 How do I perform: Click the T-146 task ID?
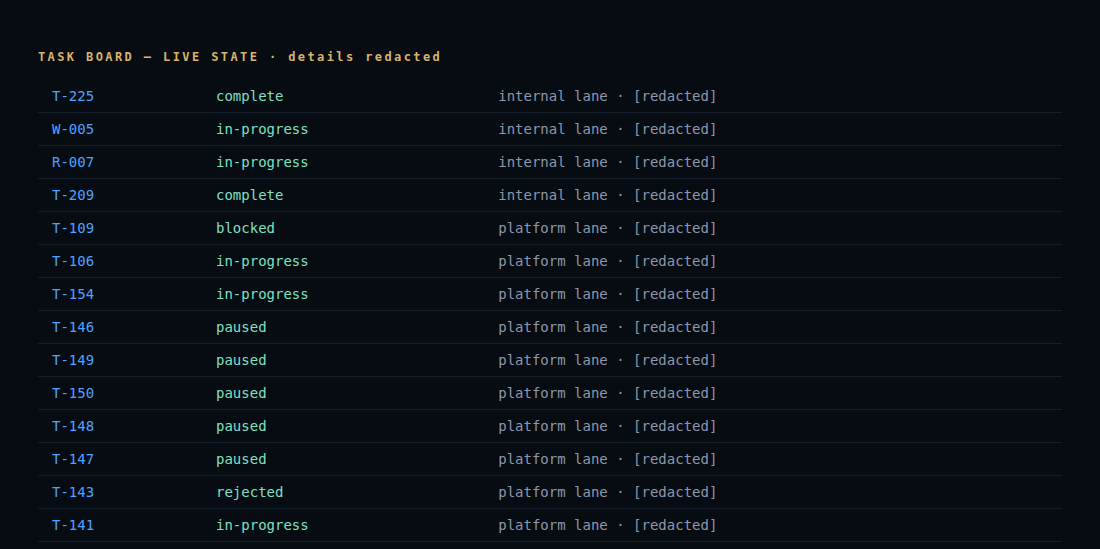click(73, 327)
